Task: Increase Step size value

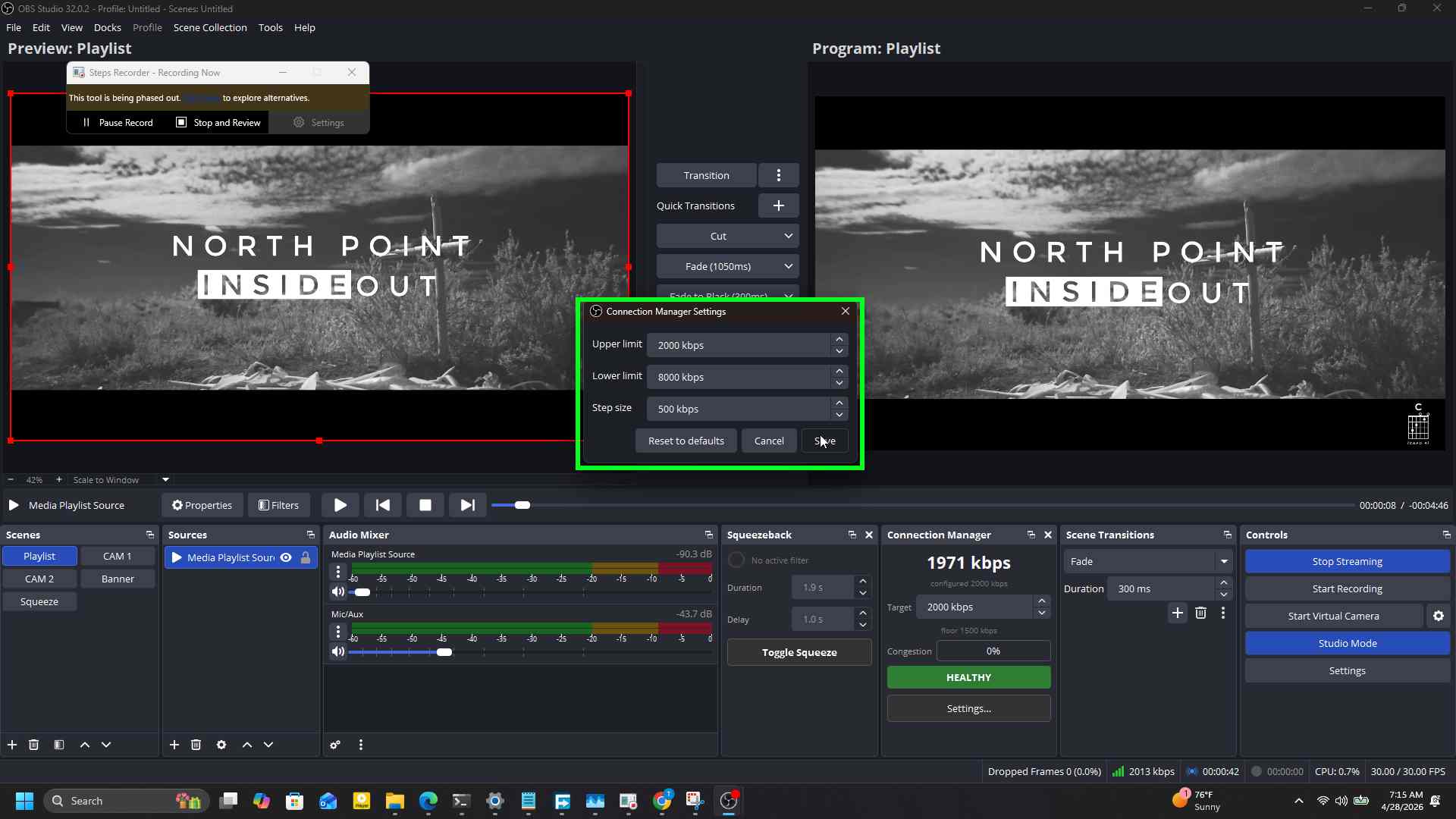Action: [839, 403]
